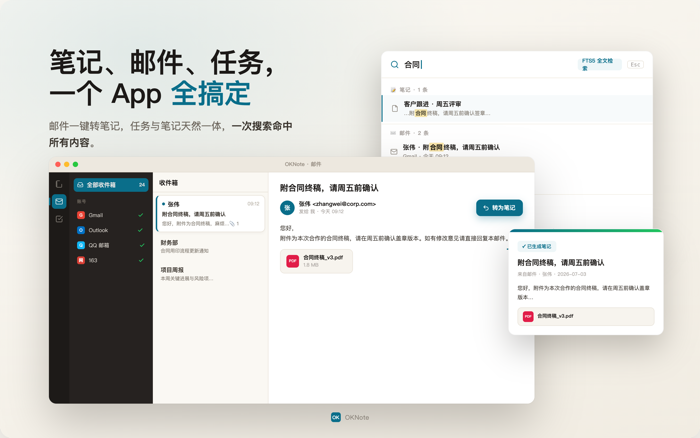The width and height of the screenshot is (700, 438).
Task: Click the search input containing 合同
Action: point(489,65)
